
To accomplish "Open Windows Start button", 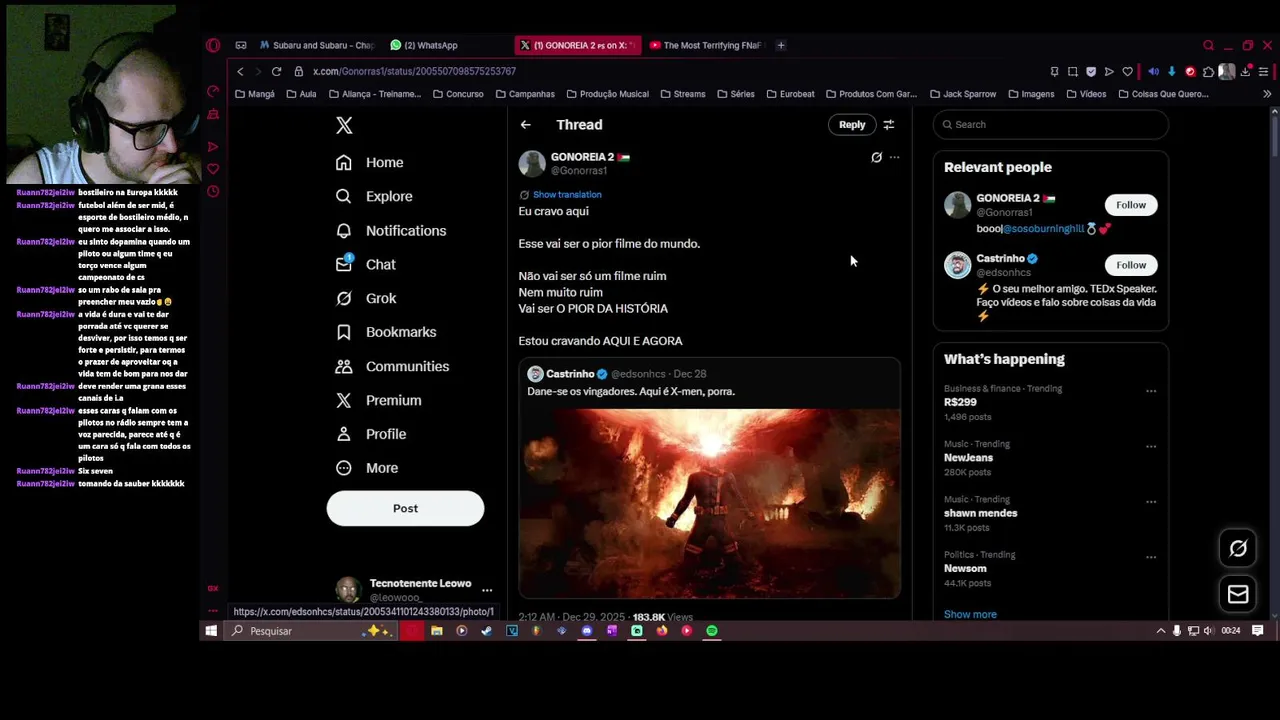I will 211,631.
